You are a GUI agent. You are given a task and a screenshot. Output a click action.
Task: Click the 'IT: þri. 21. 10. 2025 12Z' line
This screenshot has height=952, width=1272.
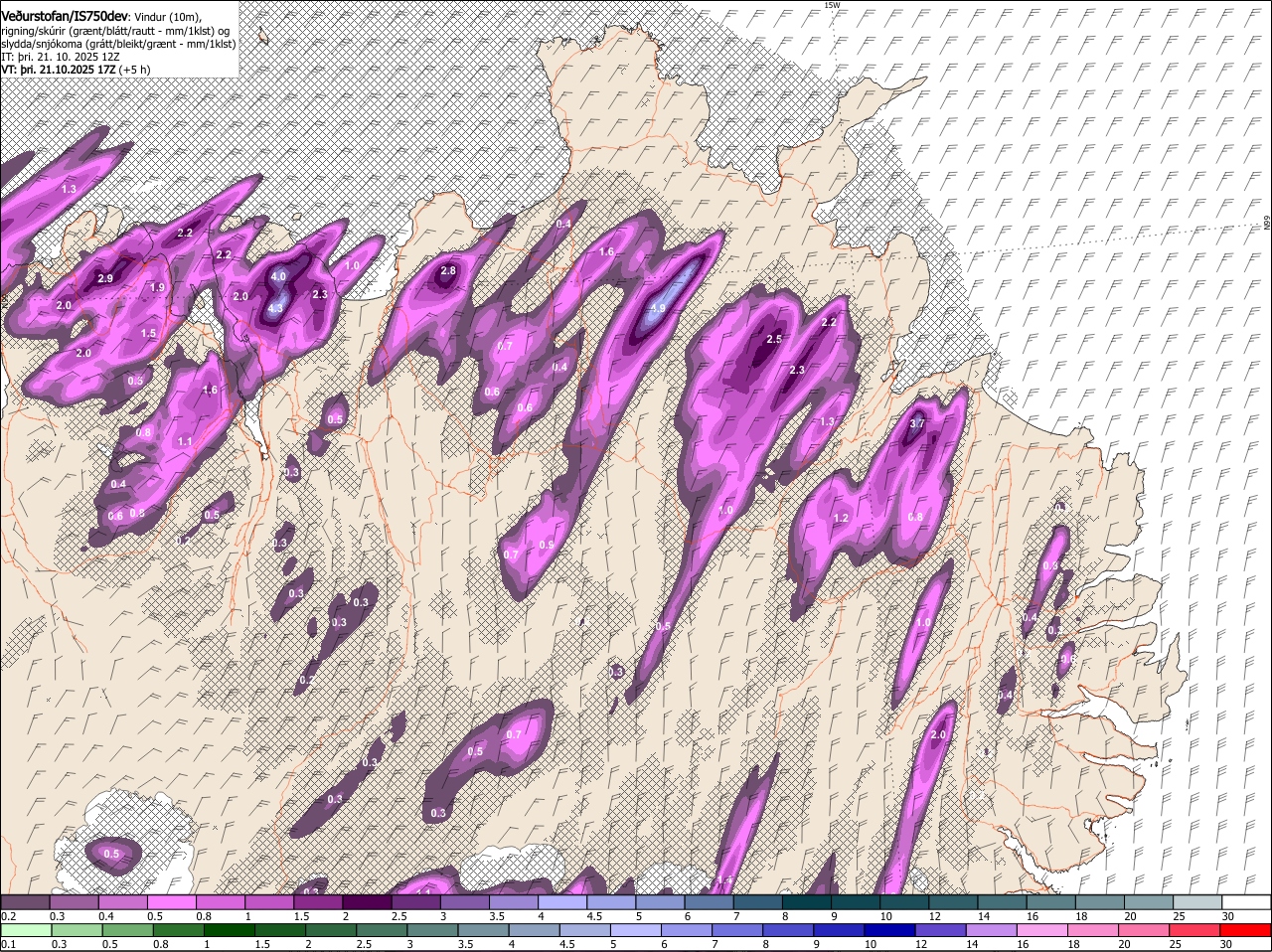point(61,57)
